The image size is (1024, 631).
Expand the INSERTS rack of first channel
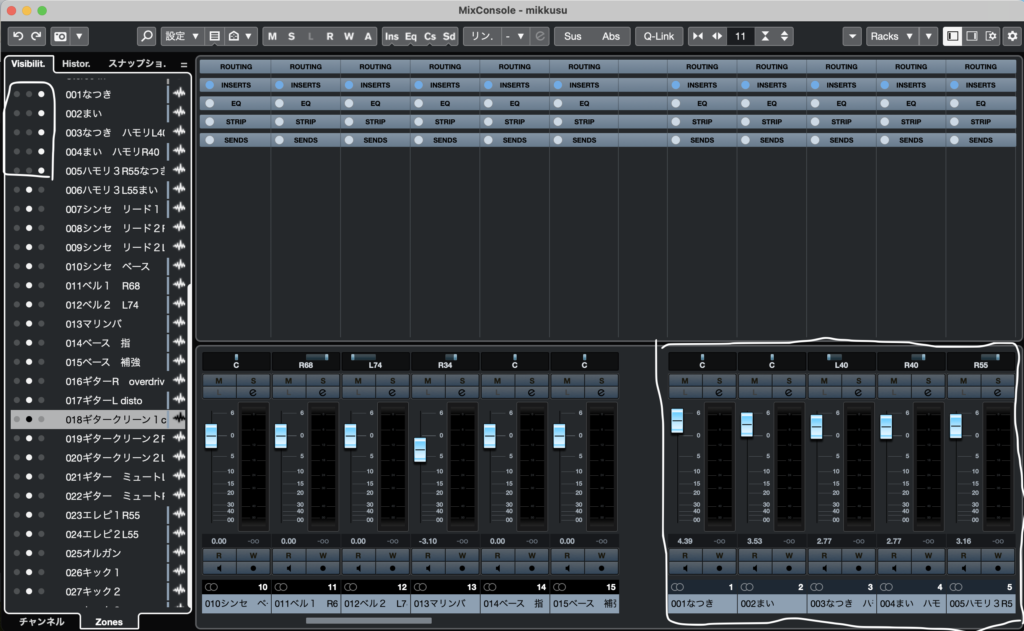235,85
